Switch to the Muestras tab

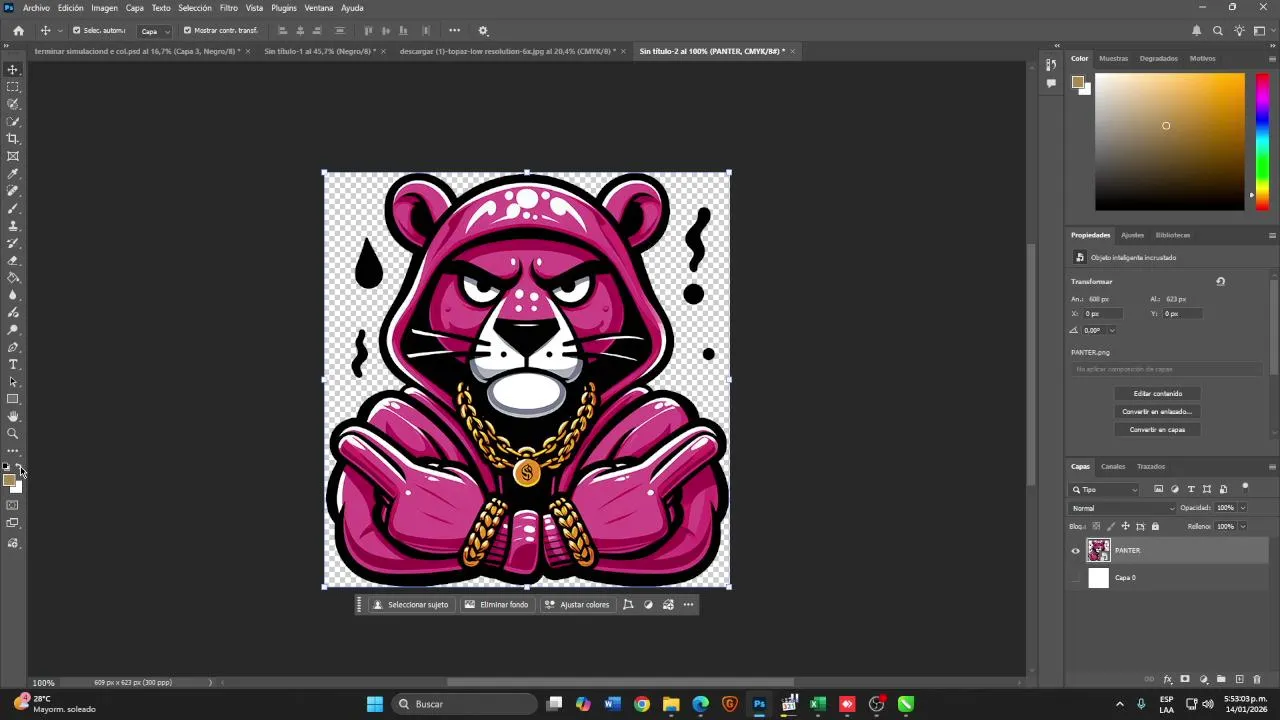click(1114, 58)
